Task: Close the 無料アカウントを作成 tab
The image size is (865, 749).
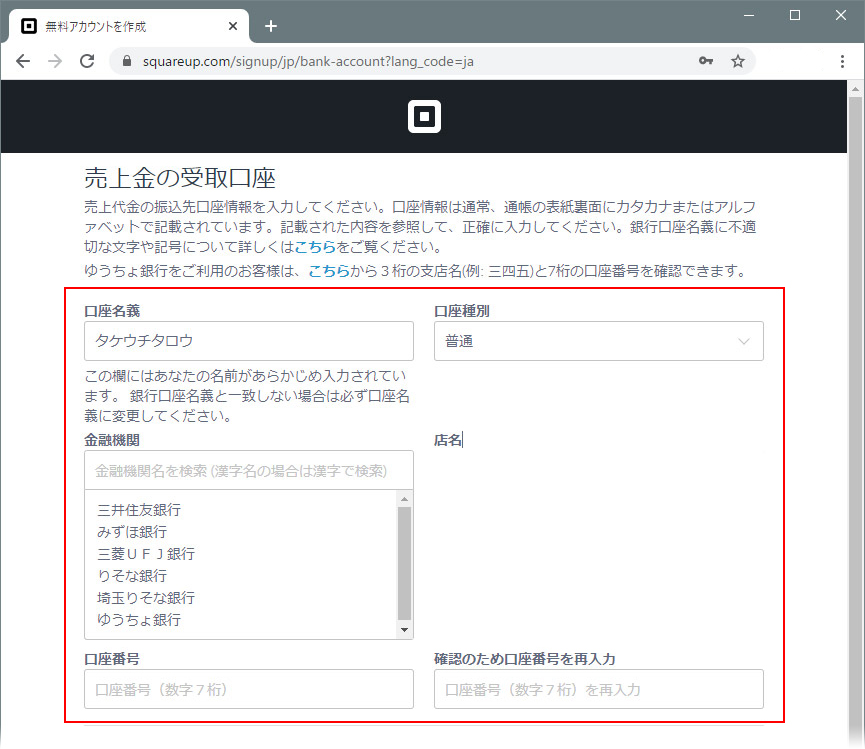Action: coord(232,26)
